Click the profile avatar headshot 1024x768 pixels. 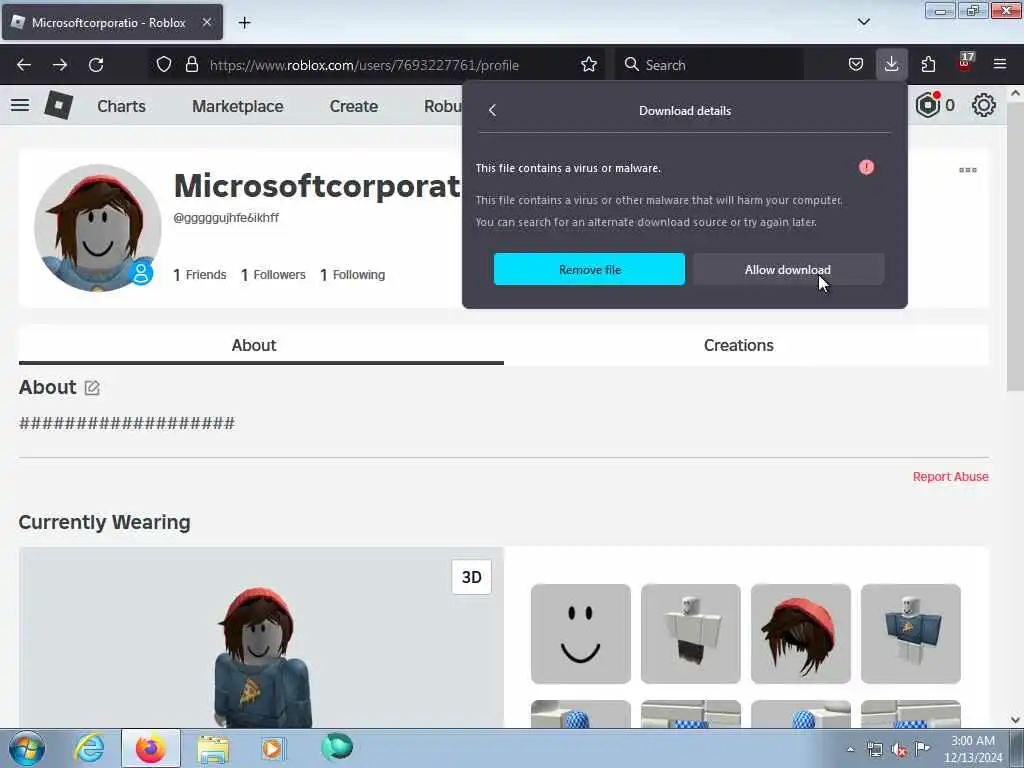[x=98, y=228]
